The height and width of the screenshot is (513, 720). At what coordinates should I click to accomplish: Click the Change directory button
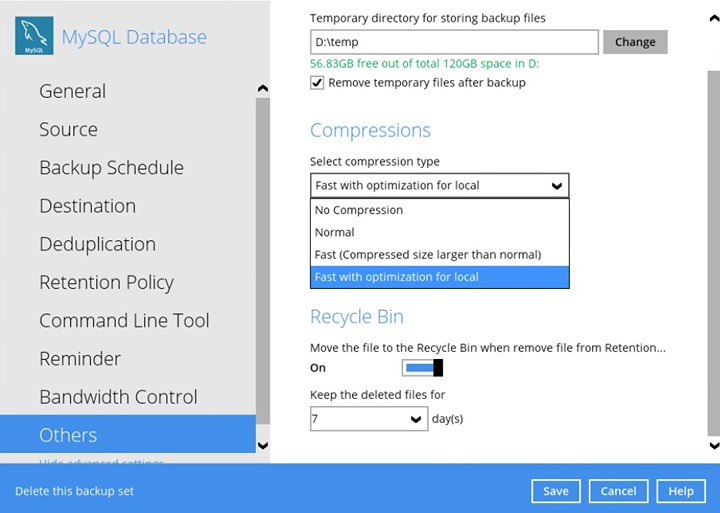[635, 42]
